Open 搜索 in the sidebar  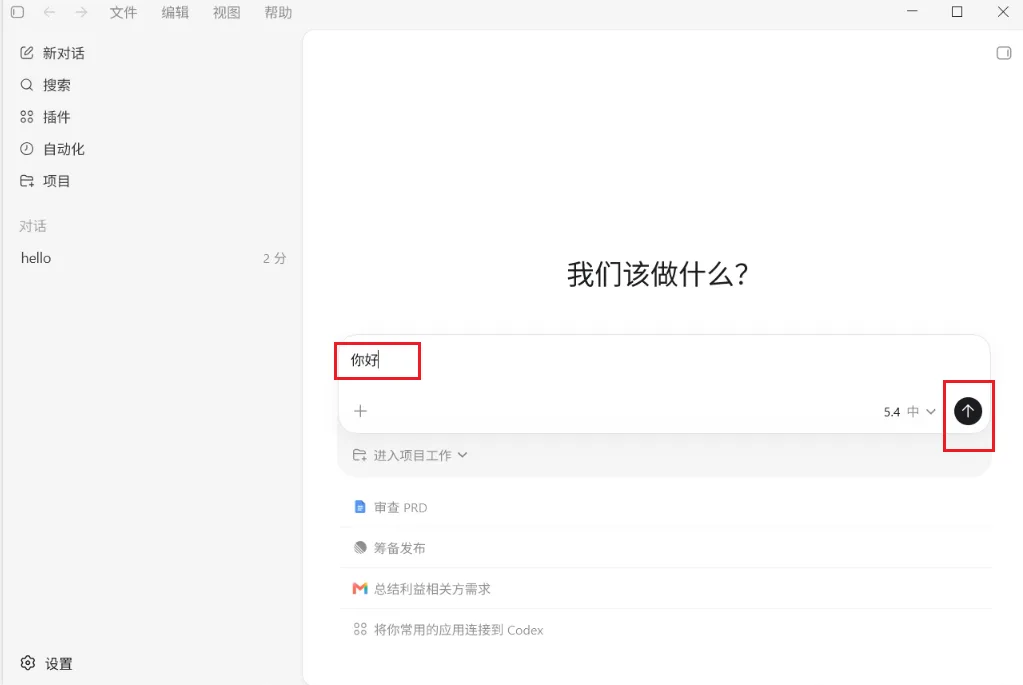[56, 85]
